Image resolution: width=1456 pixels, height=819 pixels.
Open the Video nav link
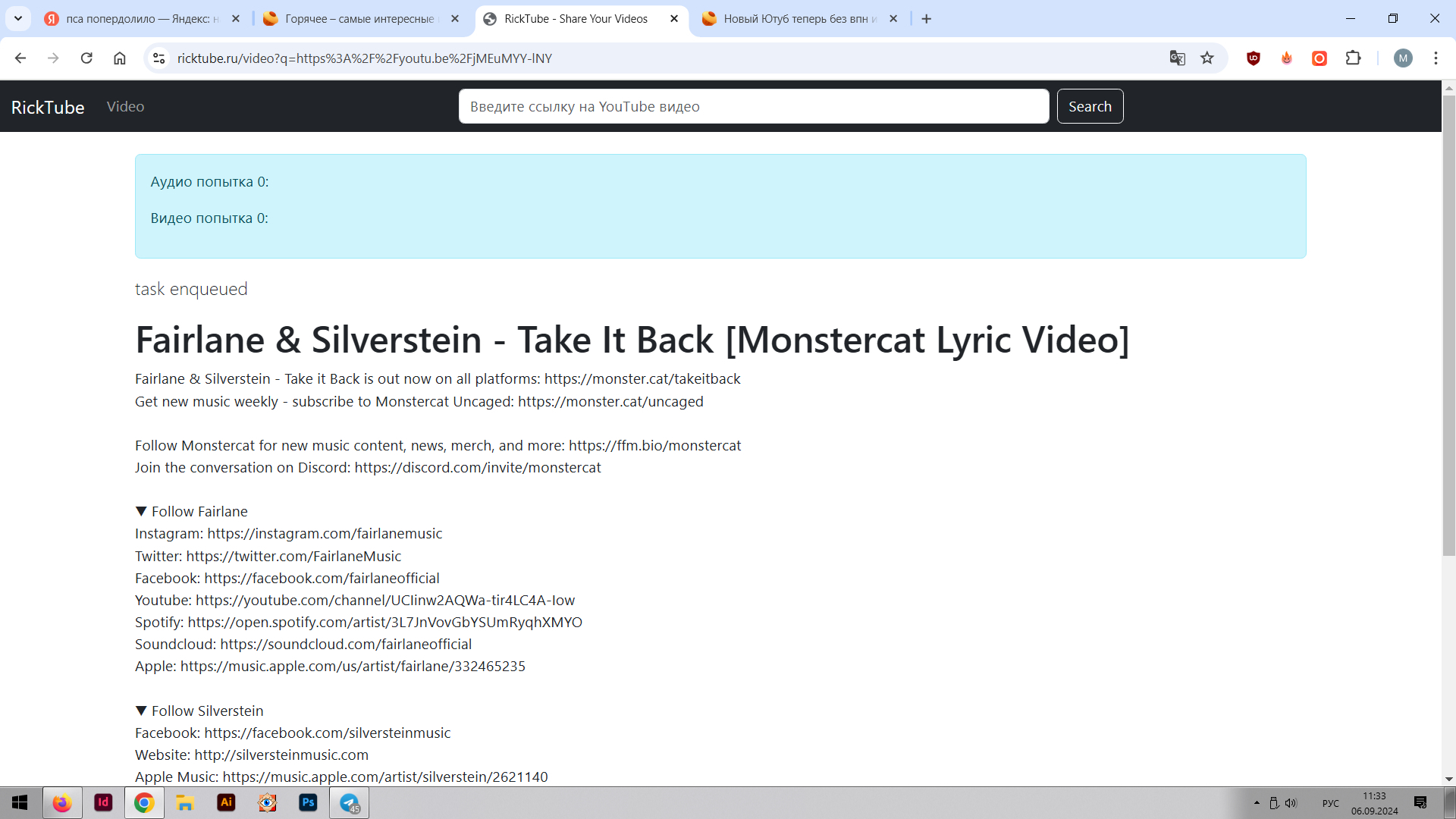[x=125, y=106]
